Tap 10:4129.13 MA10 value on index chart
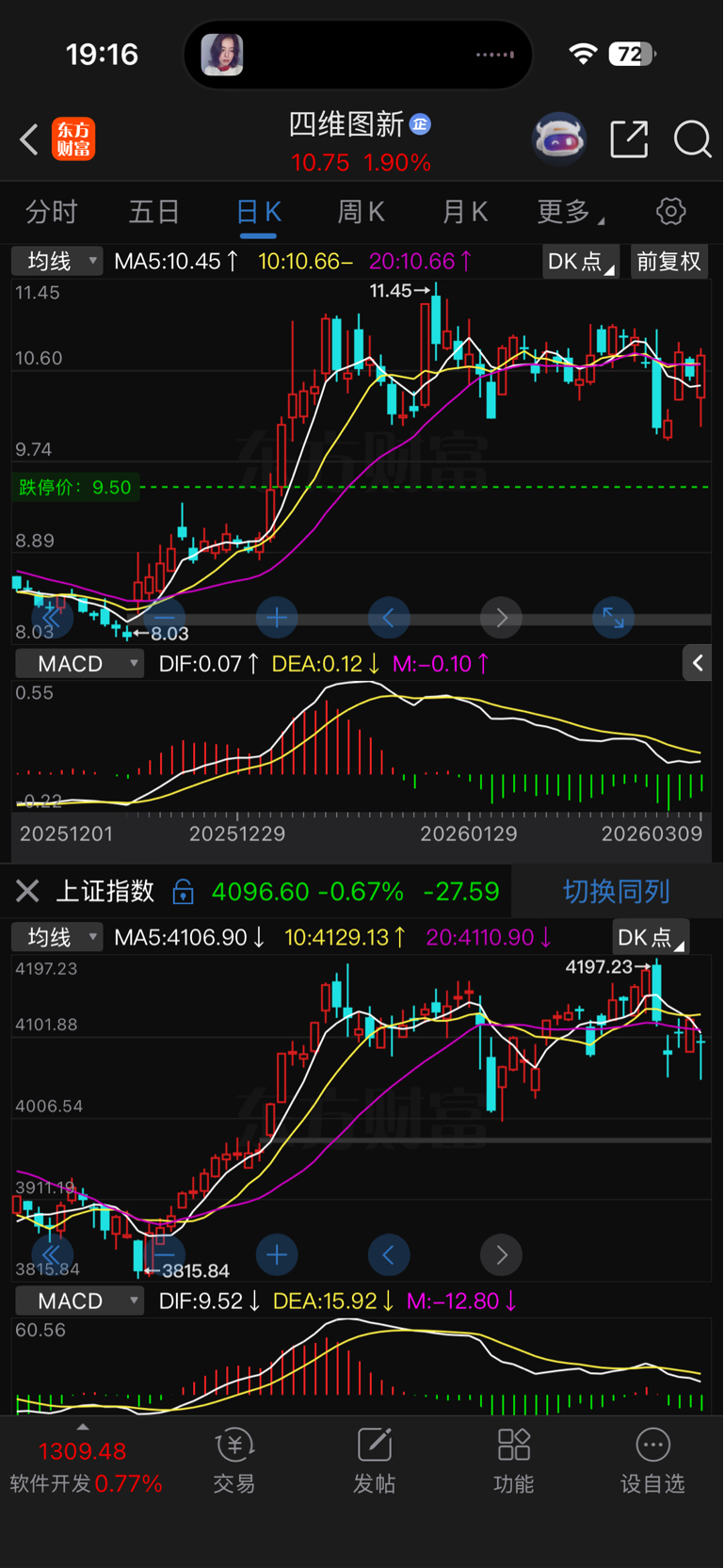The image size is (724, 1568). [x=346, y=937]
